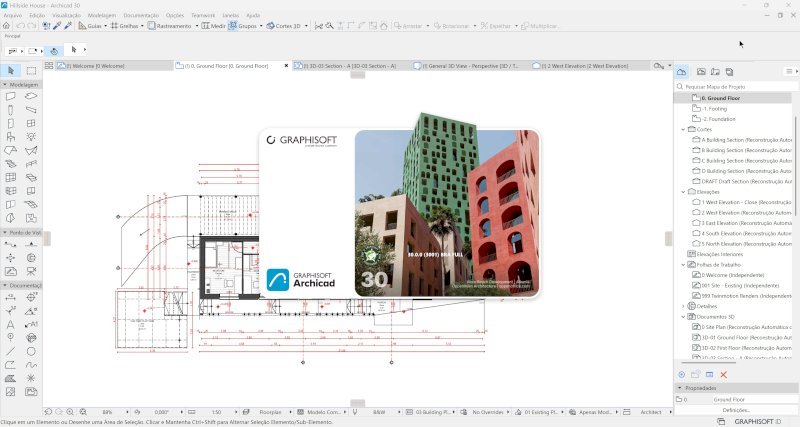Open the Modelagem menu
The image size is (800, 427).
coord(102,15)
